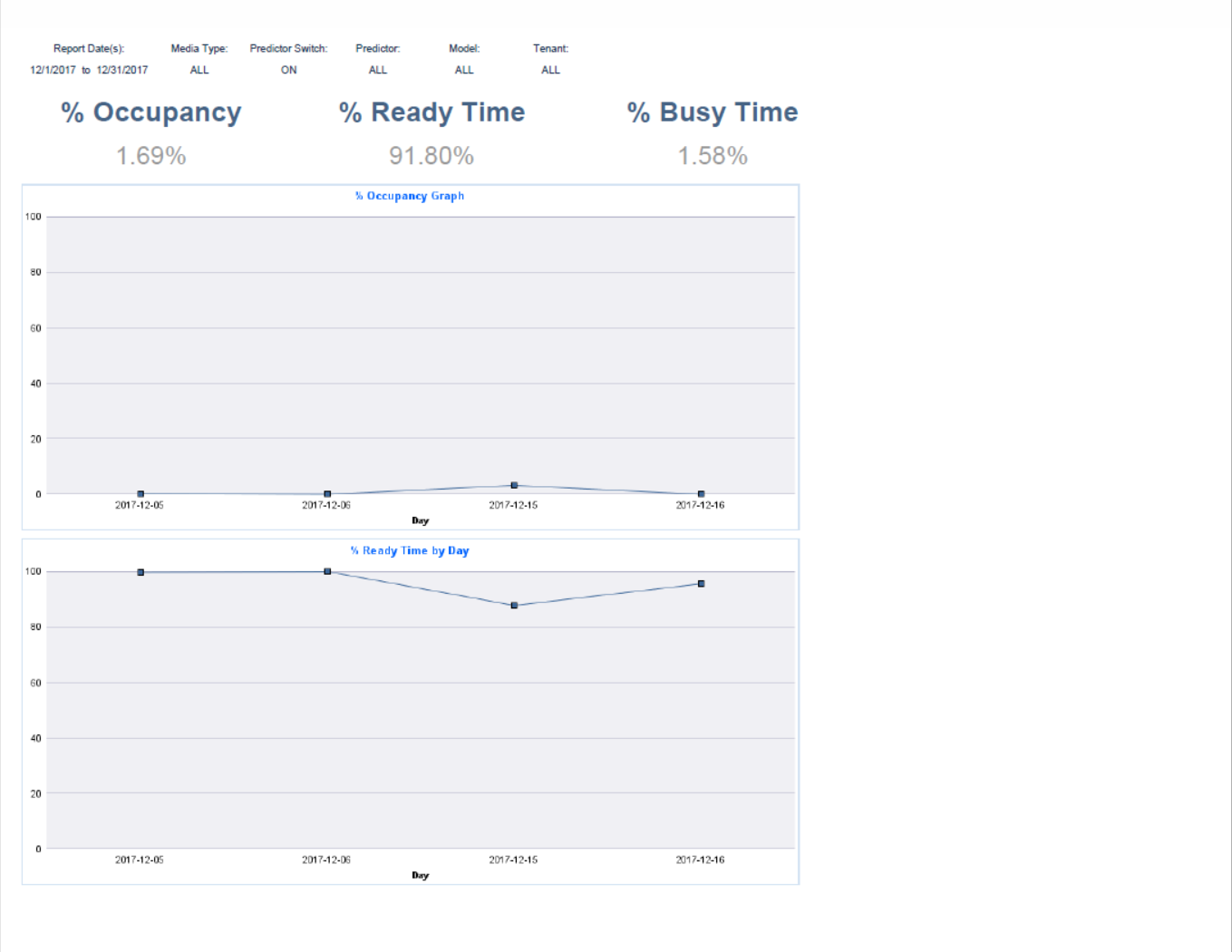Click the 2017-12-05 occupancy data point
Viewport: 1232px width, 952px height.
tap(141, 494)
